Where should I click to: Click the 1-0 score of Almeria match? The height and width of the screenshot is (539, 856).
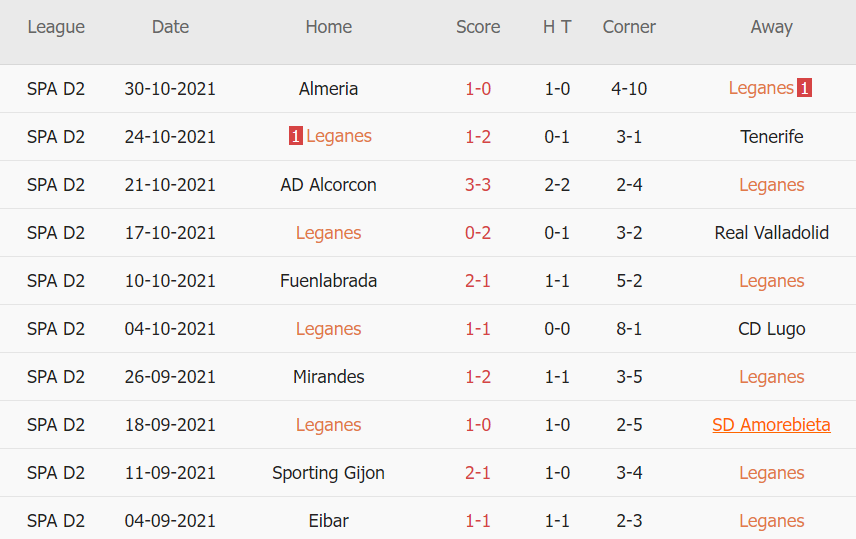click(x=478, y=89)
